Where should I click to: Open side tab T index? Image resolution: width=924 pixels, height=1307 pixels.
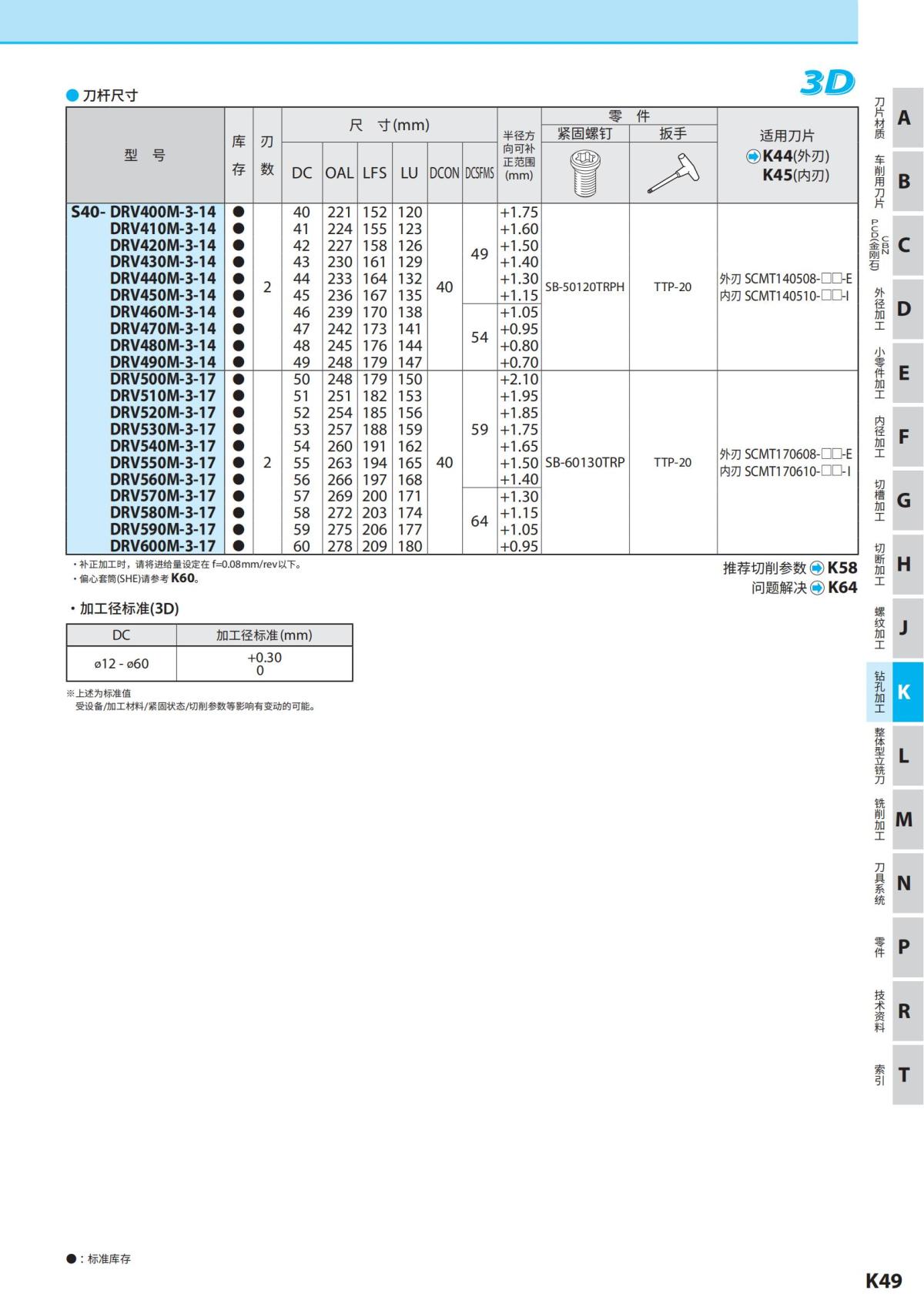[896, 1074]
